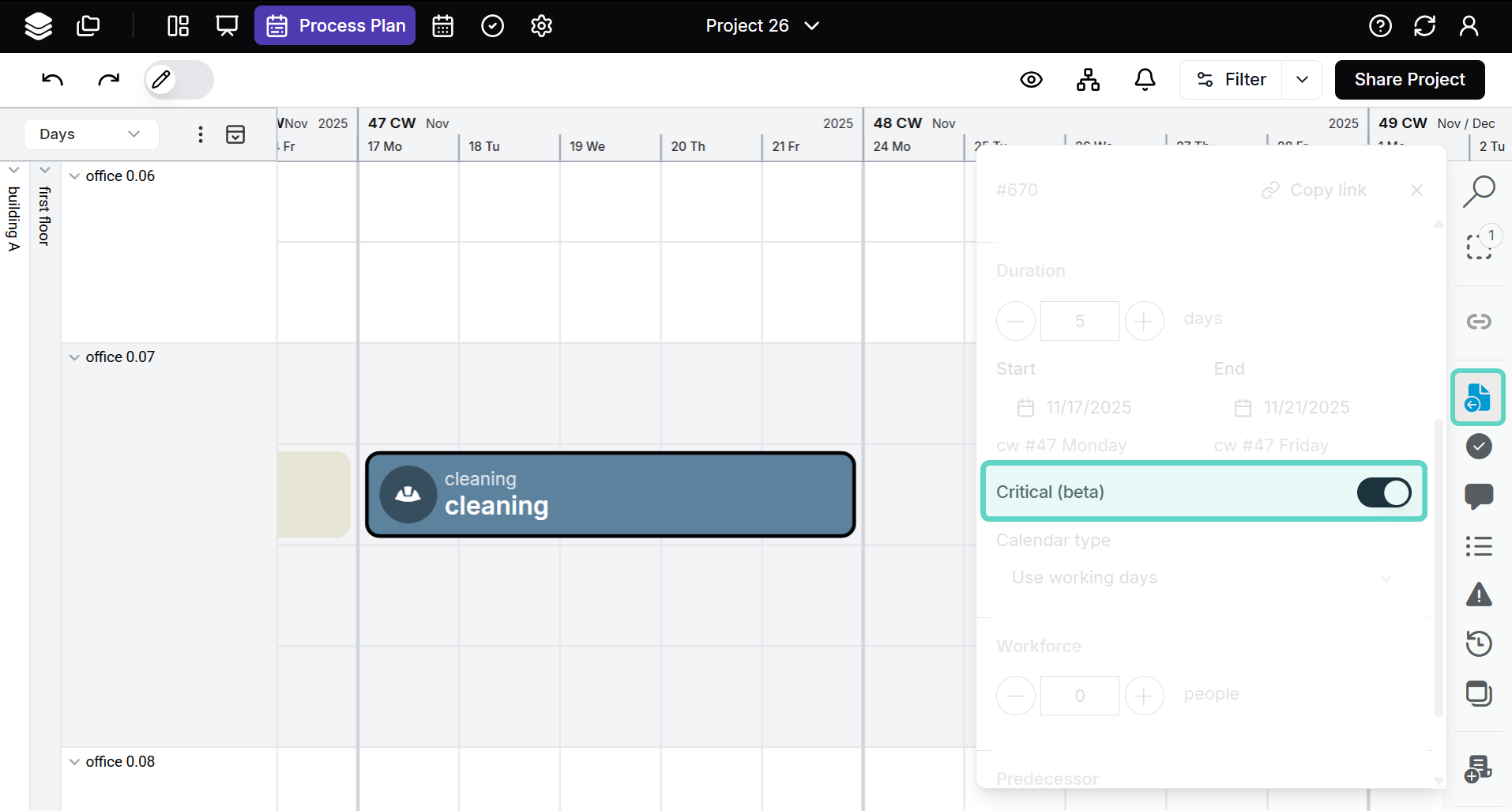Open the search magnifier tool
Image resolution: width=1512 pixels, height=811 pixels.
(1479, 191)
